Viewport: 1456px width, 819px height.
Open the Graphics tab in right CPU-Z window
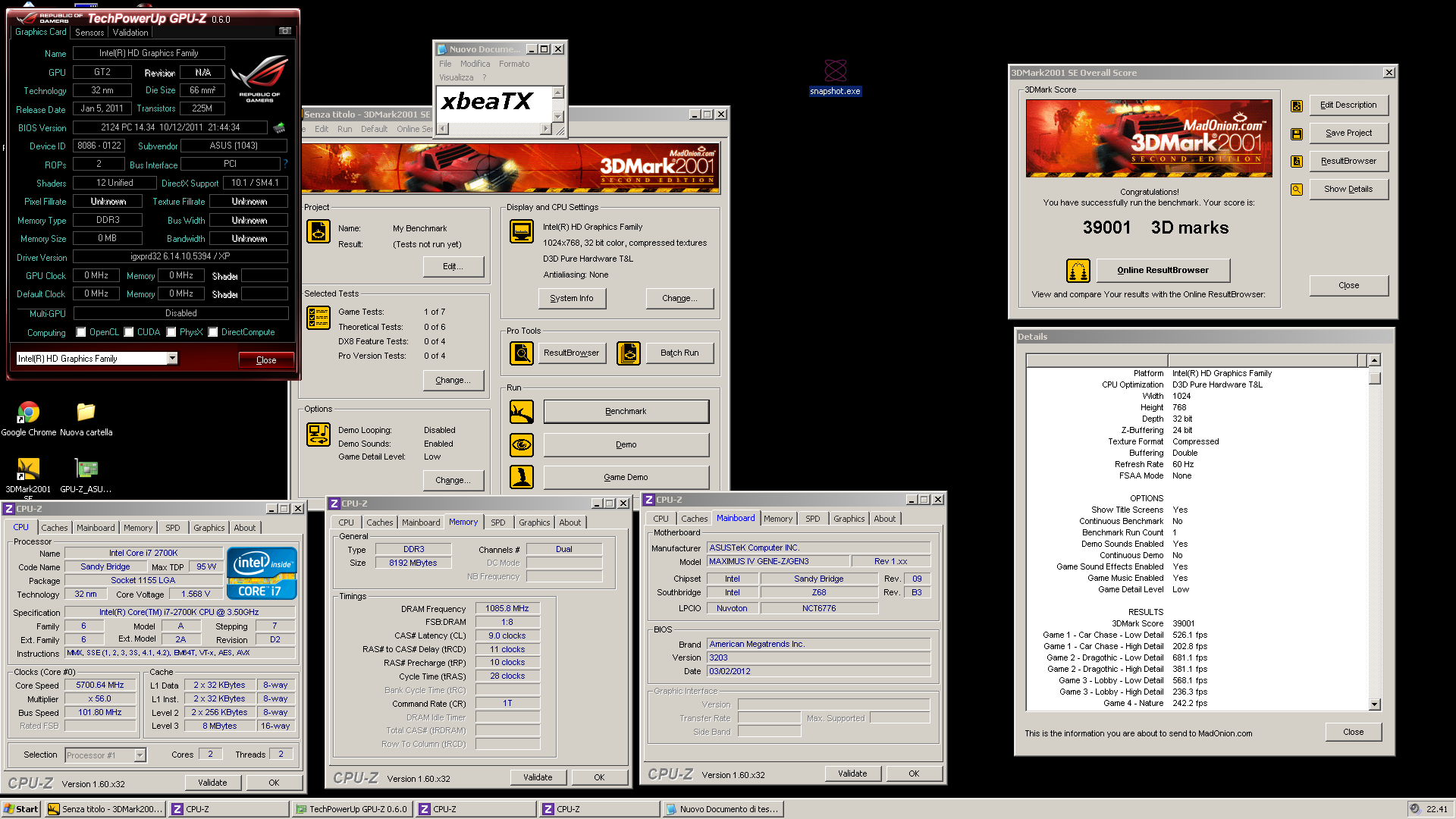click(849, 519)
